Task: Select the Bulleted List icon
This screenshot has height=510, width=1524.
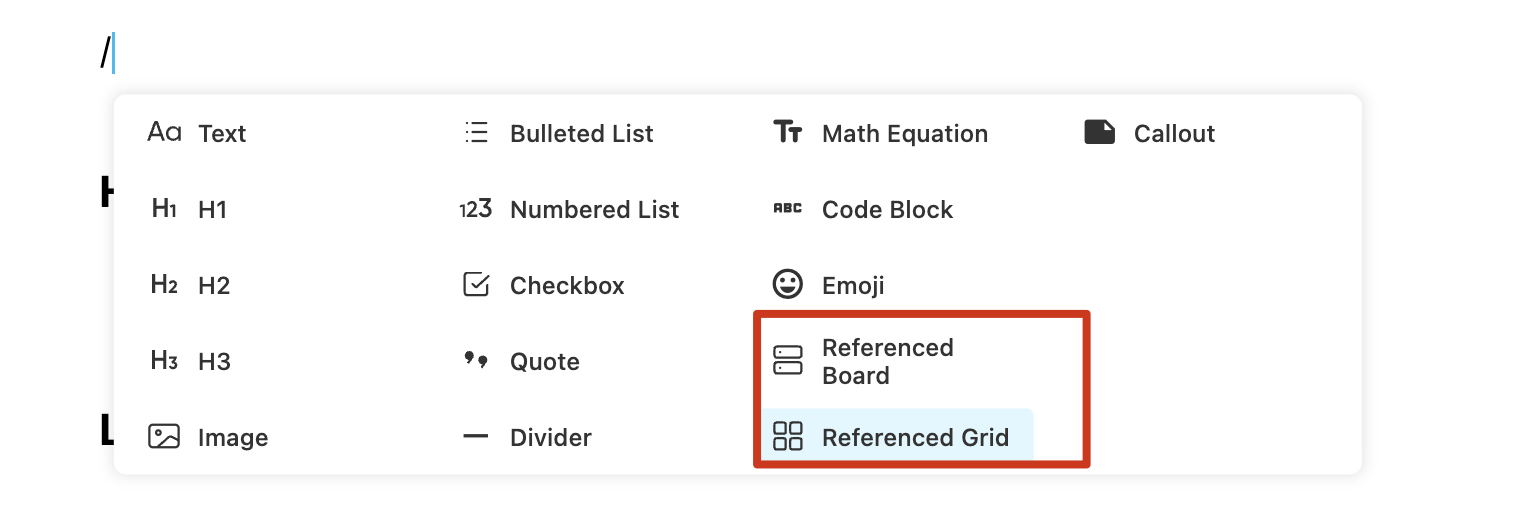Action: [x=476, y=133]
